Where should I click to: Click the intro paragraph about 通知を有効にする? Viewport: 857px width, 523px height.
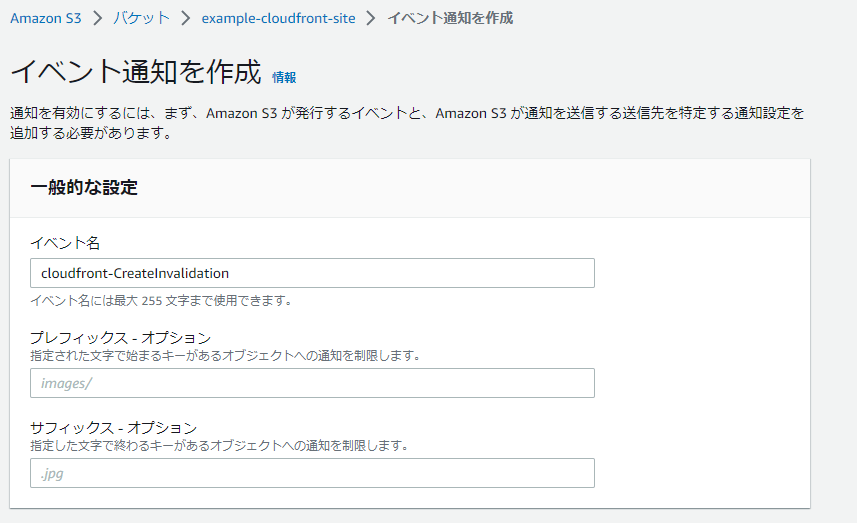(407, 123)
